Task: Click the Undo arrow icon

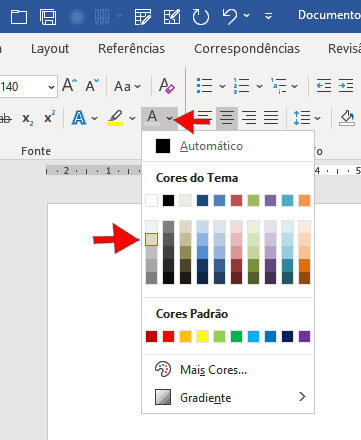Action: [230, 16]
